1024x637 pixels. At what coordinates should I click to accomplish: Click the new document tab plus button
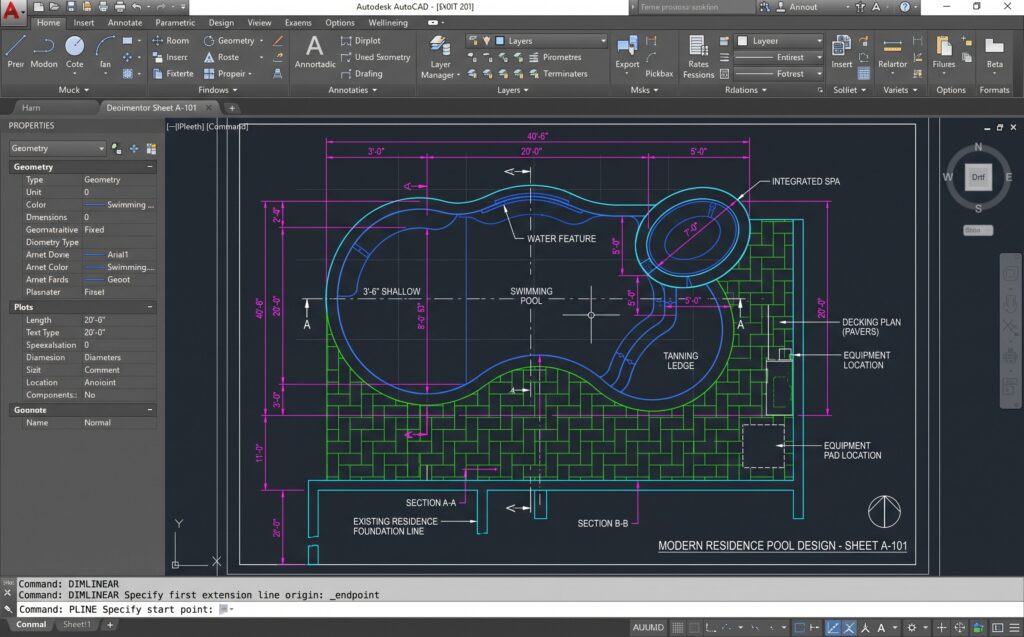pos(231,108)
